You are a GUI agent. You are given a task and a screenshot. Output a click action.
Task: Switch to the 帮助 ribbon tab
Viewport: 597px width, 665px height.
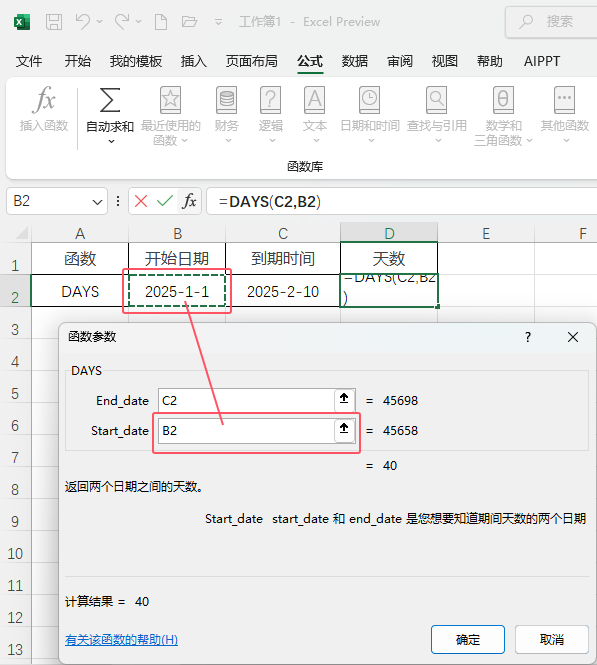tap(490, 61)
